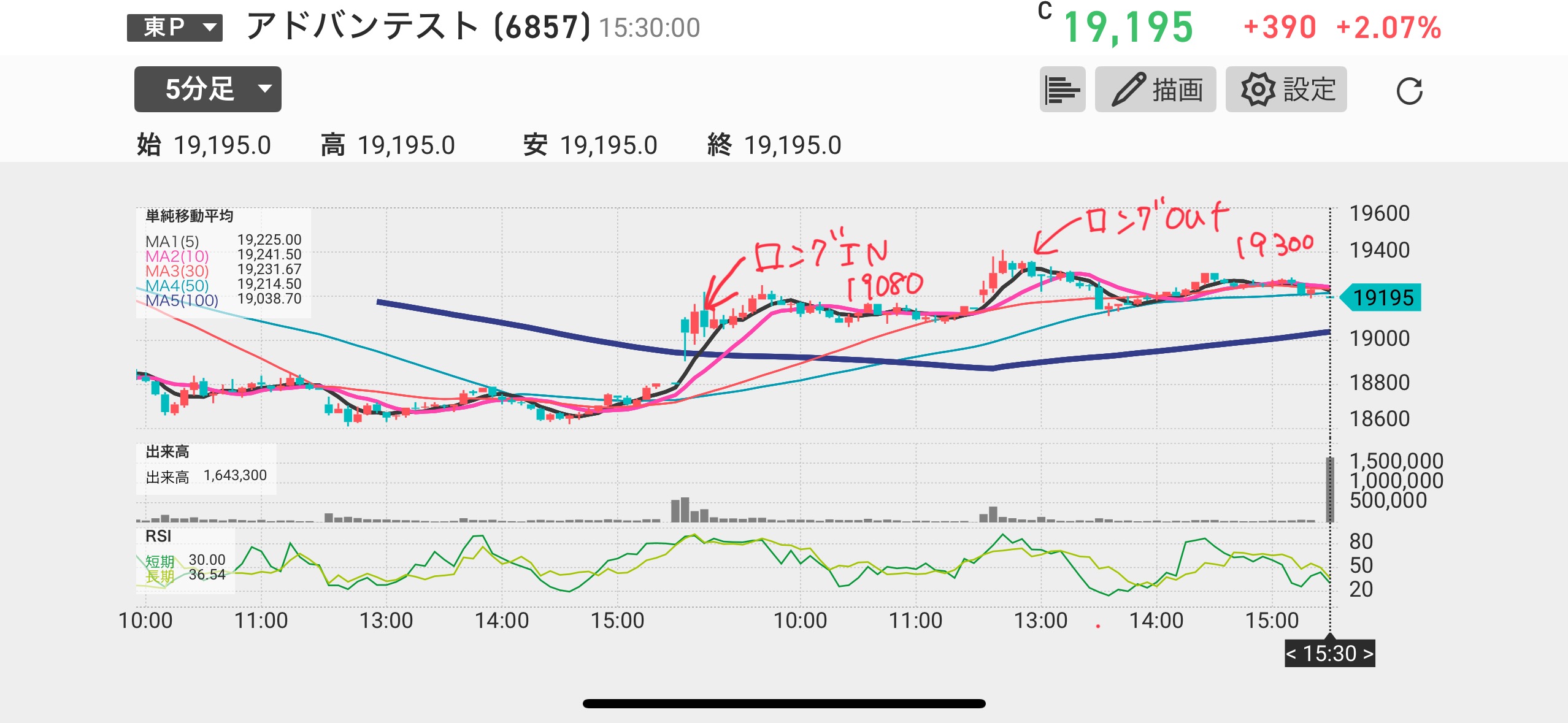Image resolution: width=1568 pixels, height=723 pixels.
Task: Click the 単純移動平均 indicator title
Action: [x=189, y=216]
